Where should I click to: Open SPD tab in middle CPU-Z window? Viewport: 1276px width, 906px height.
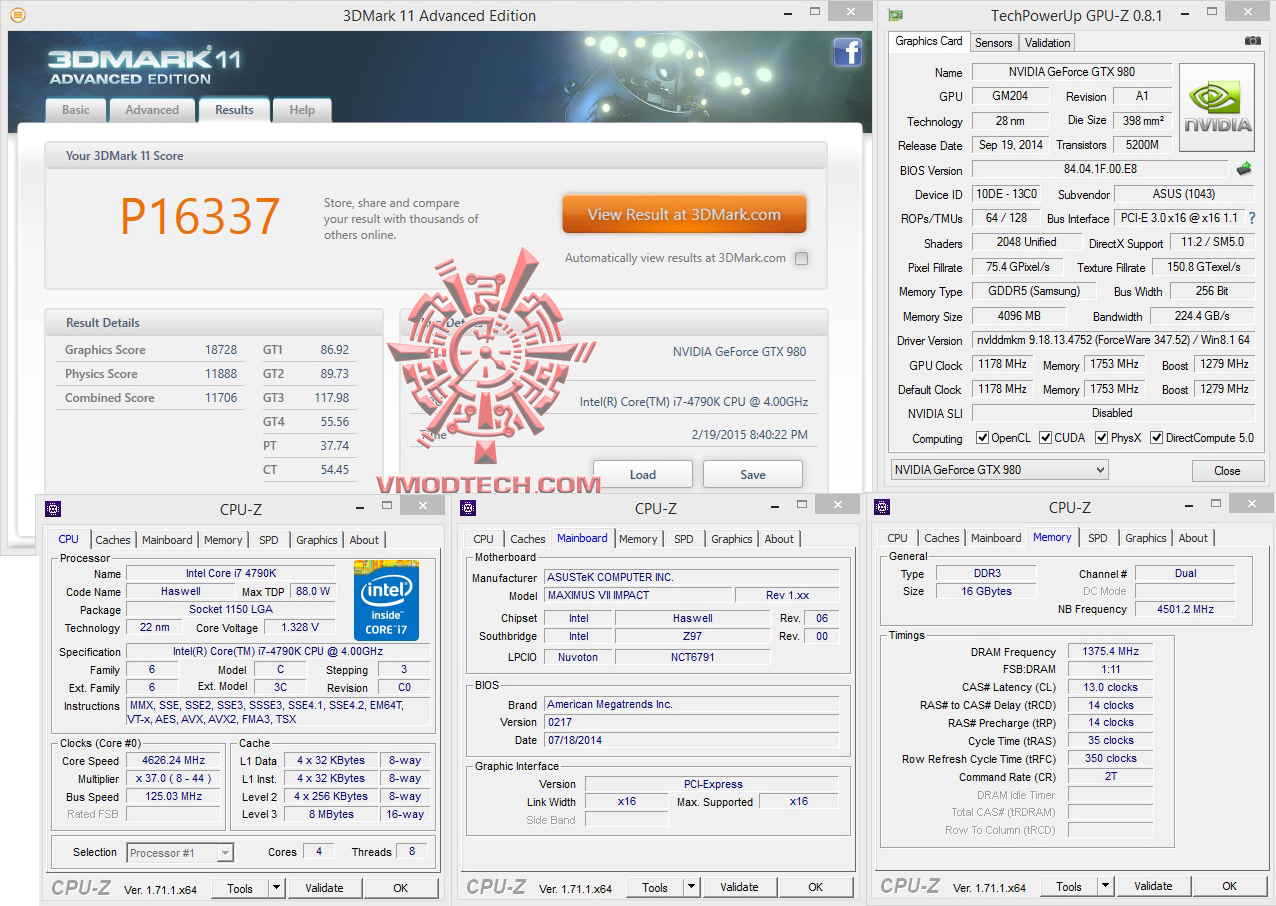tap(684, 539)
